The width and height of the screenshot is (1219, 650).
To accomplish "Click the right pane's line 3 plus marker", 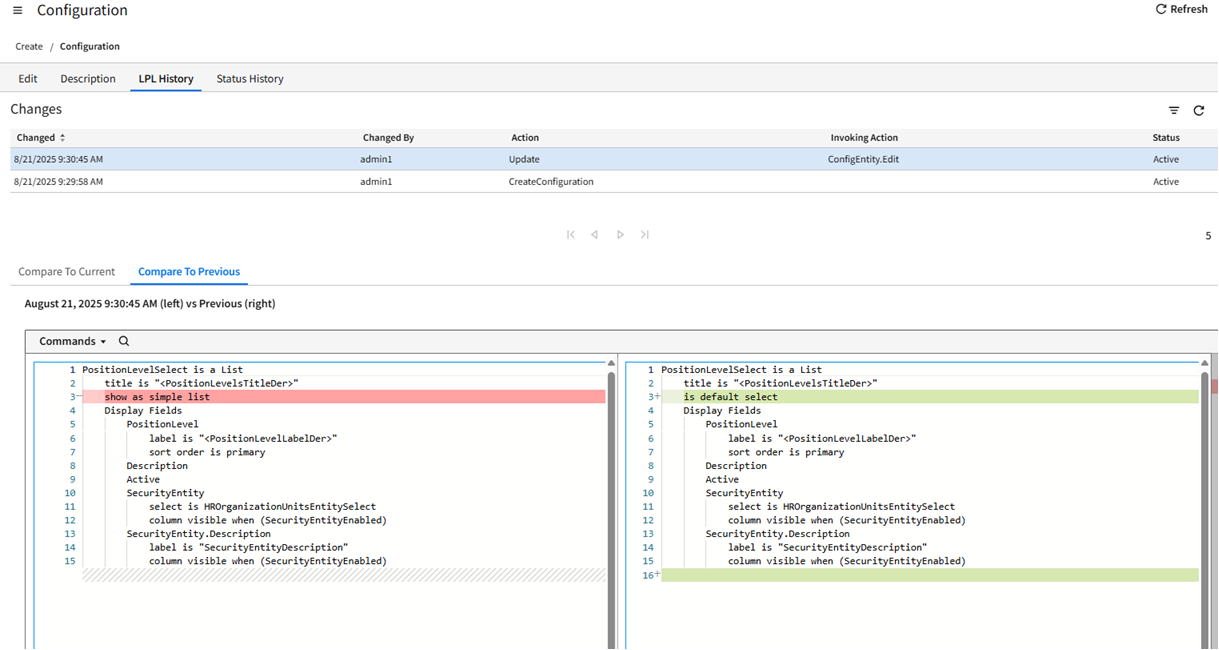I will click(x=655, y=397).
